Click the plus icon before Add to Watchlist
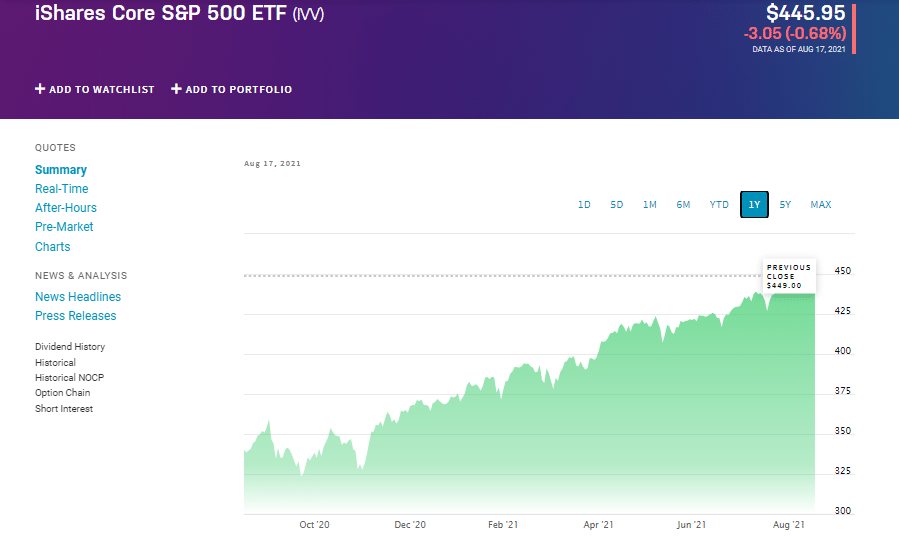The height and width of the screenshot is (538, 899). click(x=40, y=89)
